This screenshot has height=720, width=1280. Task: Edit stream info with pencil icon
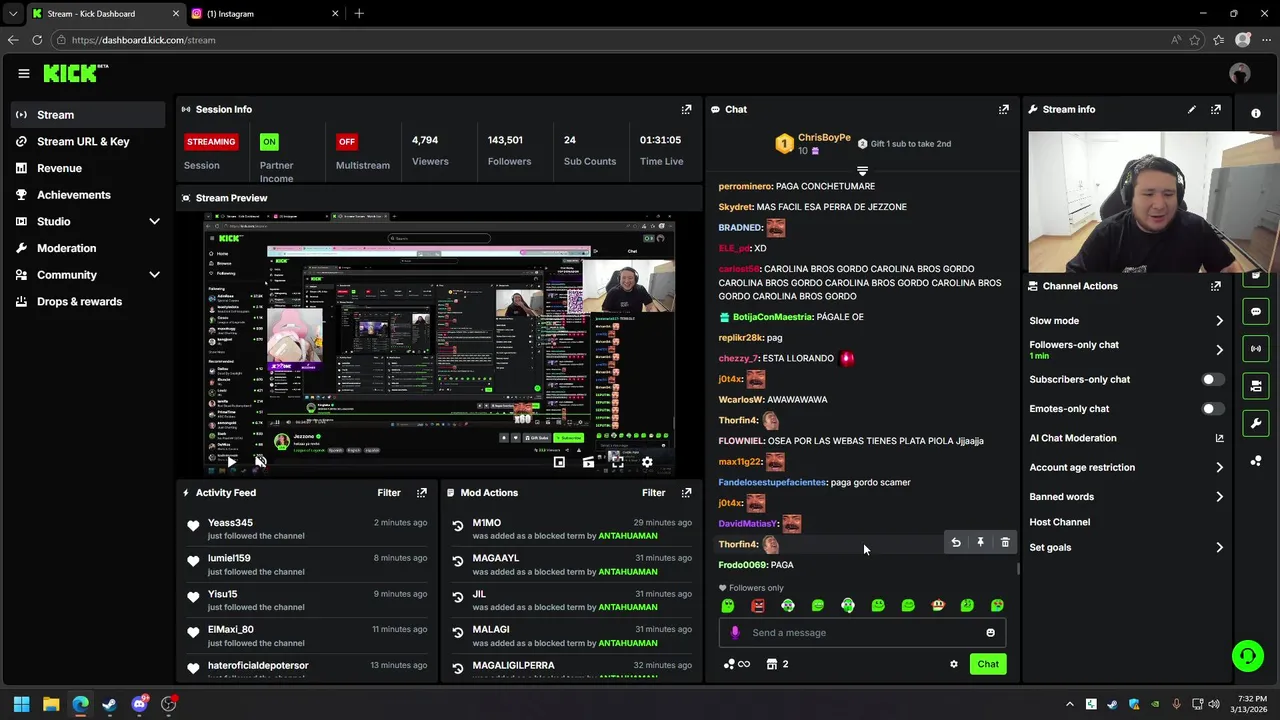1191,109
